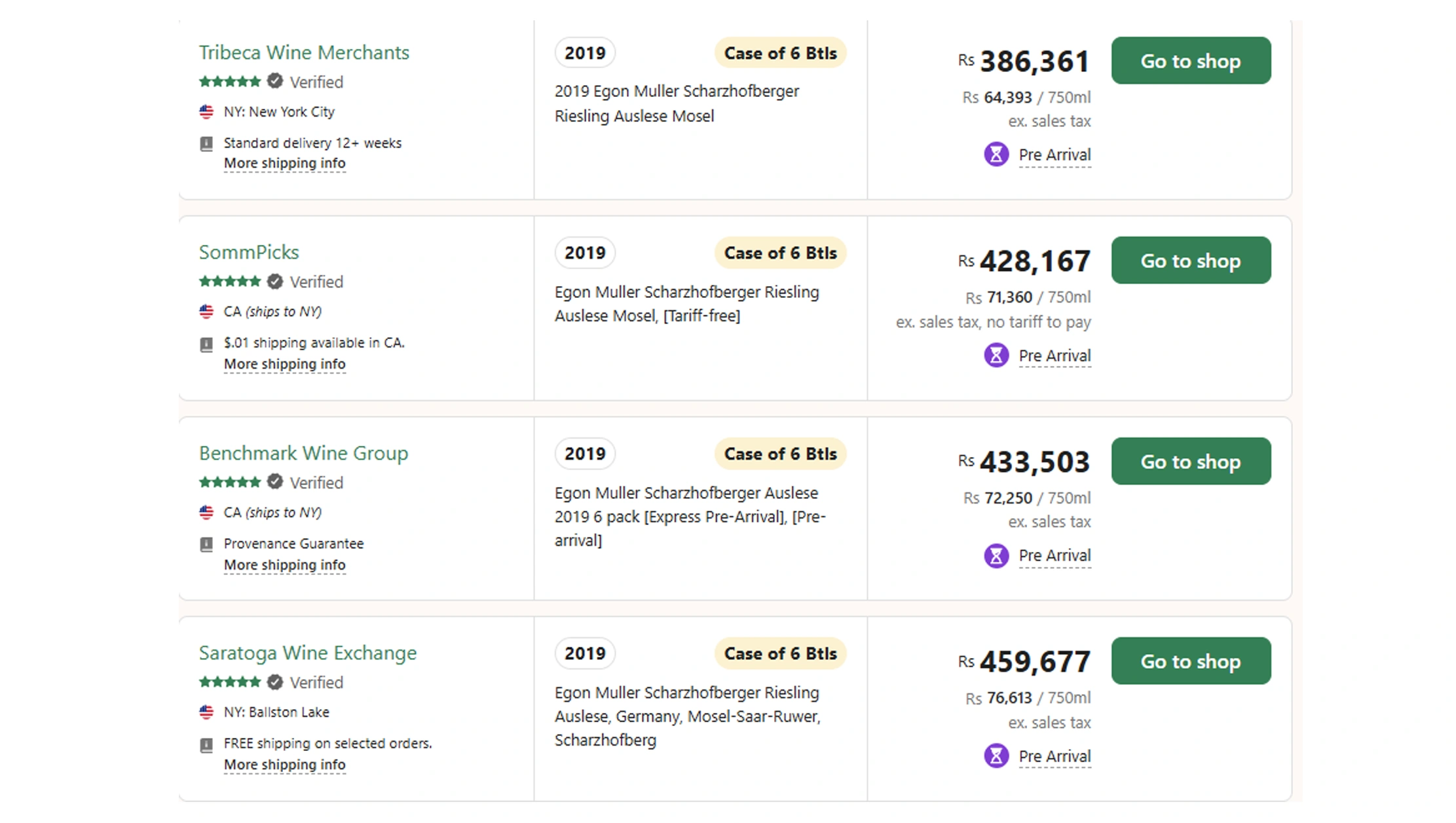Click the "Standard delivery 12+ weeks" text
The image size is (1456, 823).
[312, 143]
